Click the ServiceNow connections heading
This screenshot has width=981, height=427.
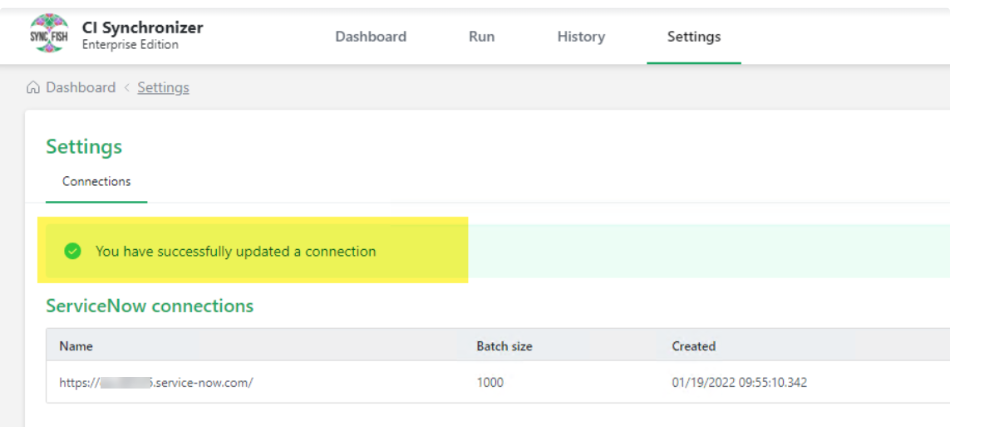point(150,306)
